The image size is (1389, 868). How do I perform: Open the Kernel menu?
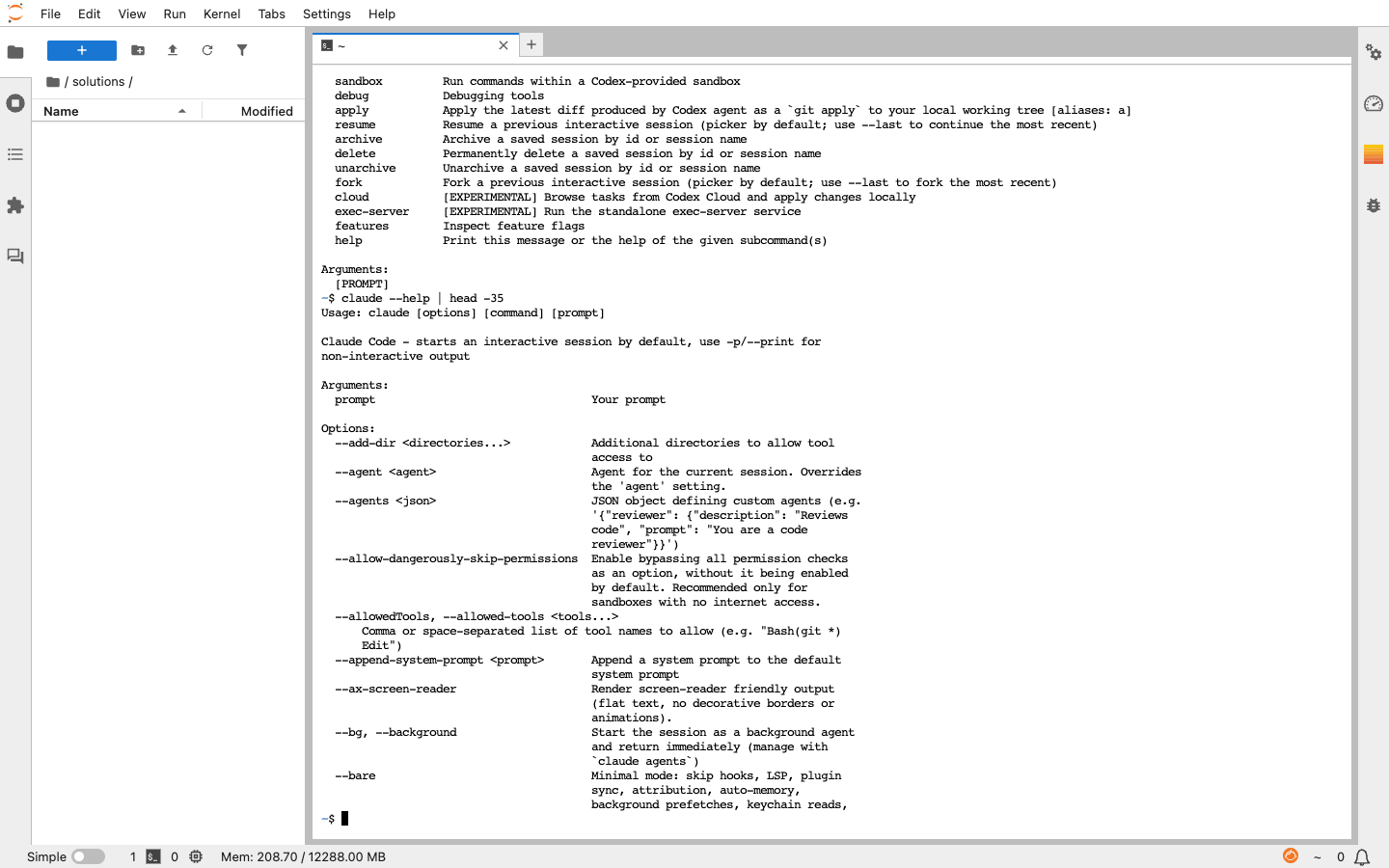pyautogui.click(x=222, y=14)
